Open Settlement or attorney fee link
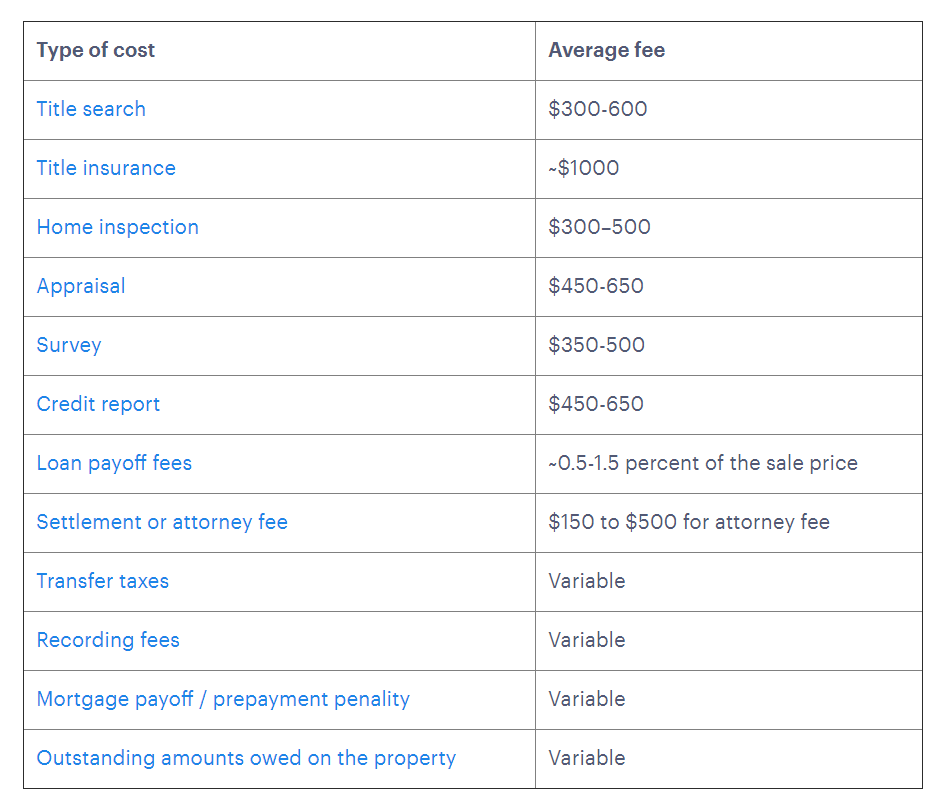This screenshot has width=945, height=801. (162, 522)
